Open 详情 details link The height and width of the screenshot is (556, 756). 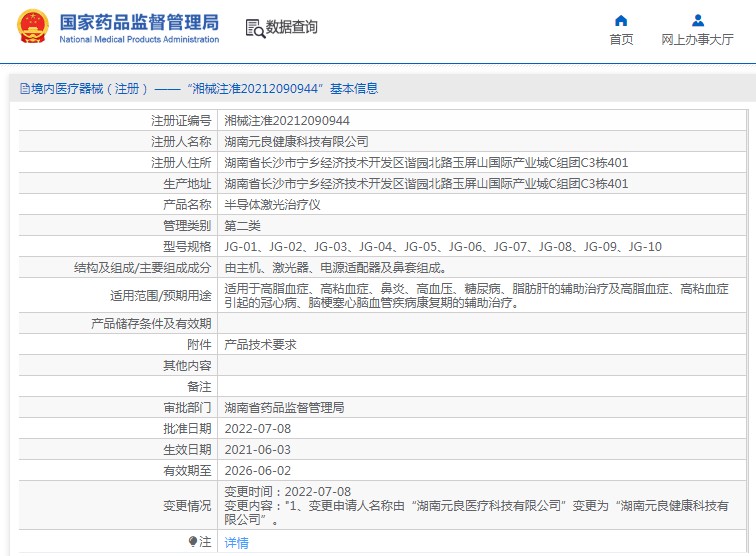coord(236,543)
